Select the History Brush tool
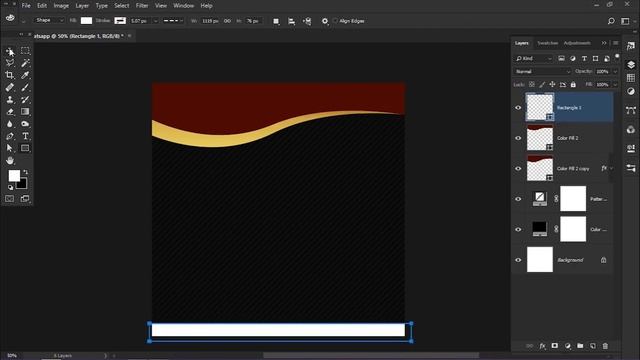Viewport: 640px width, 360px height. point(25,100)
